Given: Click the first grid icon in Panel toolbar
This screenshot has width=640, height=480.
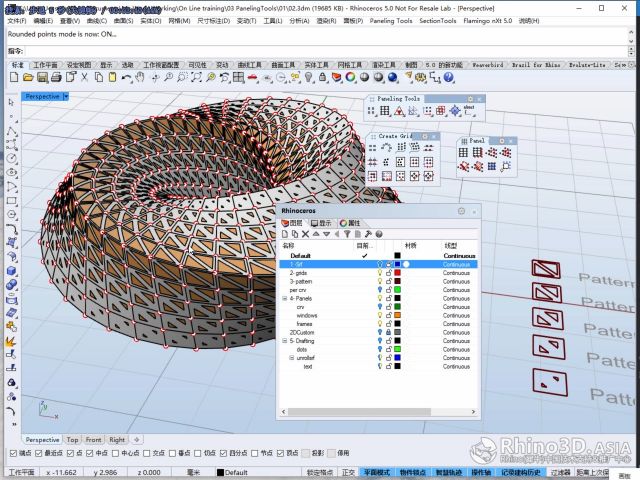Looking at the screenshot, I should (463, 152).
